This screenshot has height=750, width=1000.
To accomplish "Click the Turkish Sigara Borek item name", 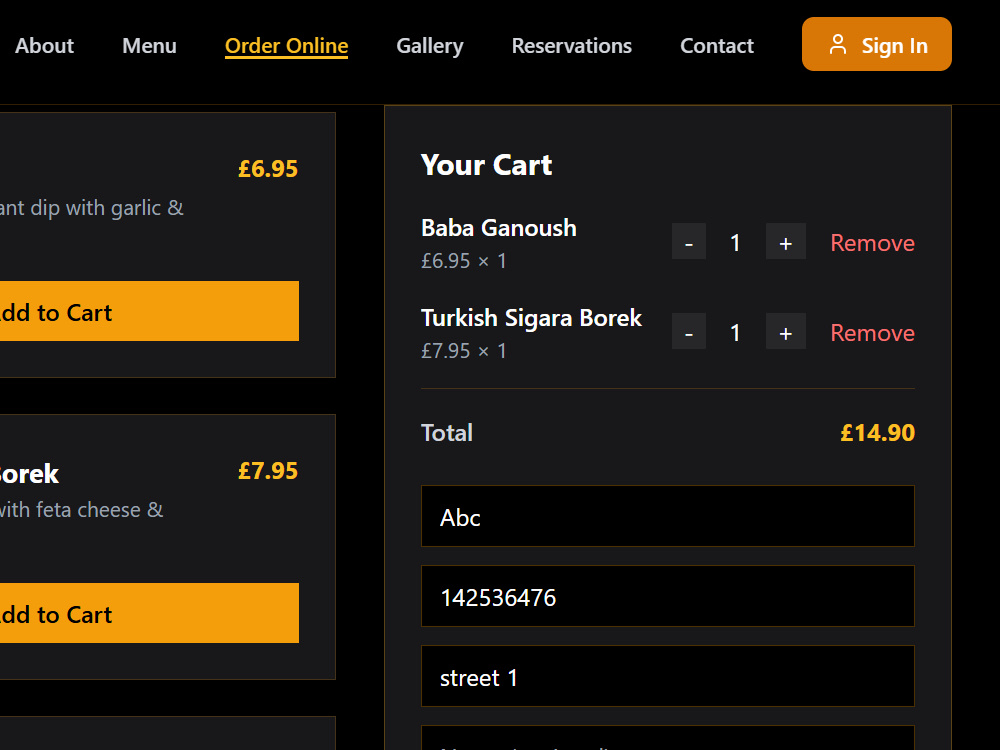I will 531,318.
